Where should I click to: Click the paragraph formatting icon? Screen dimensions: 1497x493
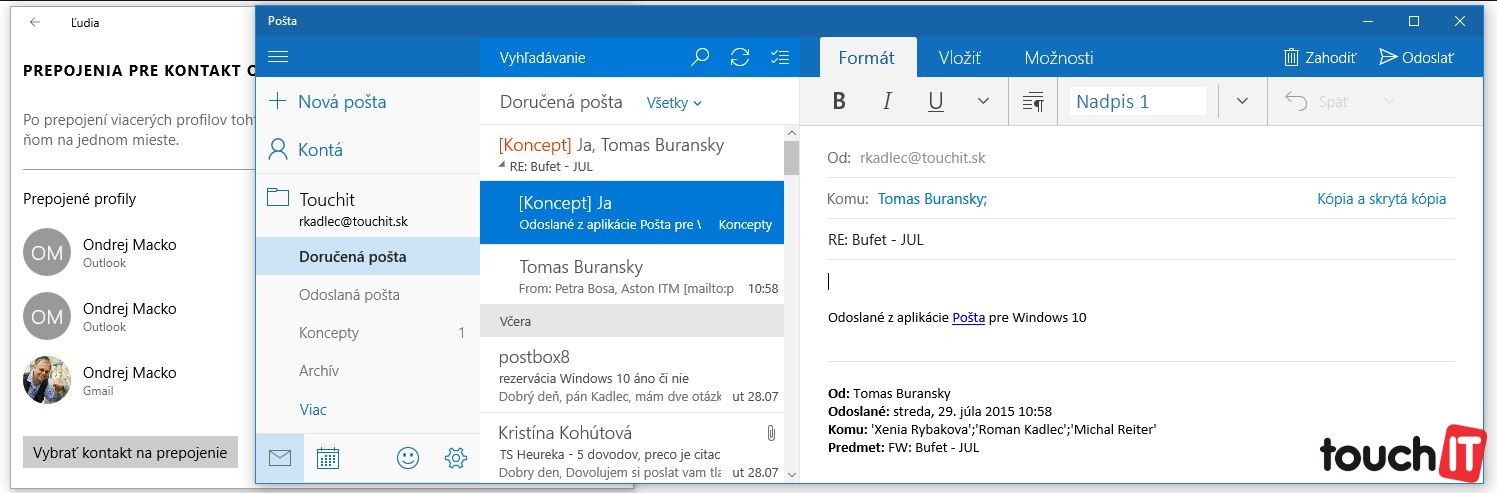pyautogui.click(x=1033, y=101)
